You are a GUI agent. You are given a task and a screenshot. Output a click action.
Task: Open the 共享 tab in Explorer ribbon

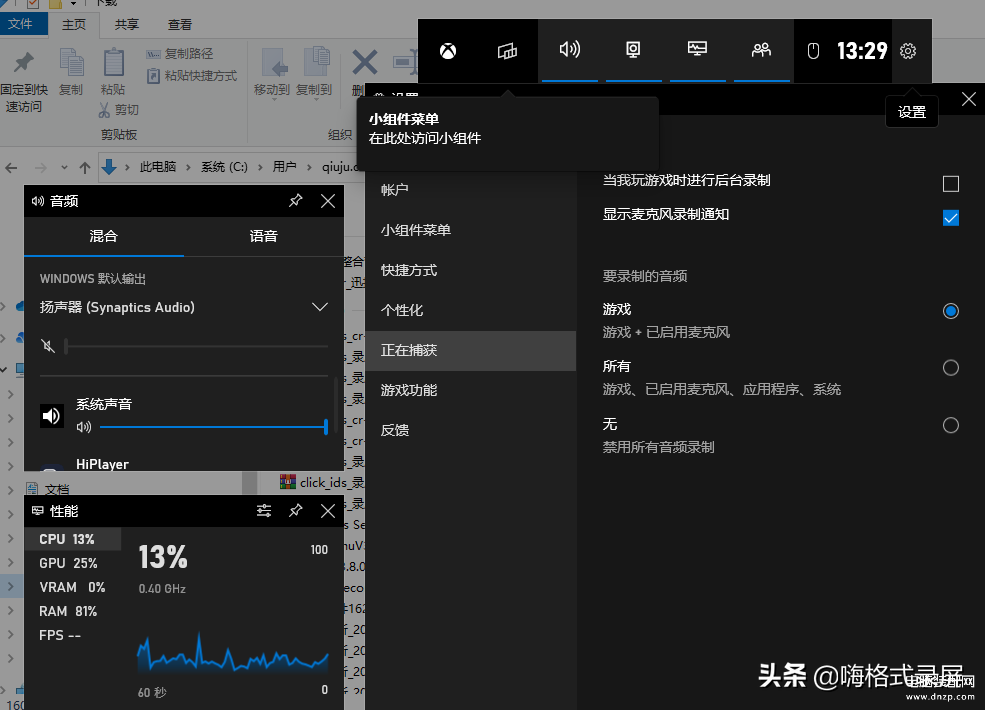(x=127, y=25)
